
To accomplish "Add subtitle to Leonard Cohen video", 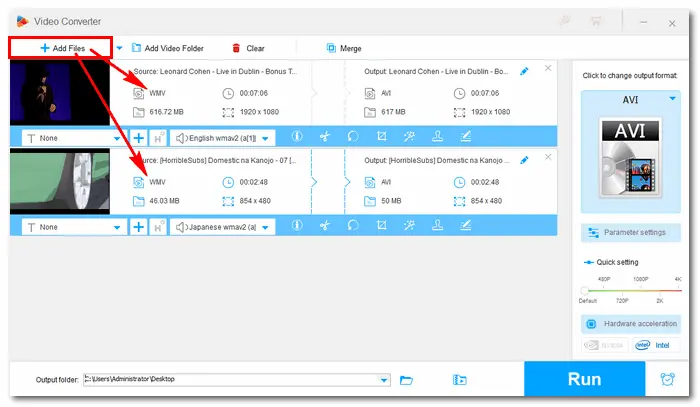I will [138, 138].
